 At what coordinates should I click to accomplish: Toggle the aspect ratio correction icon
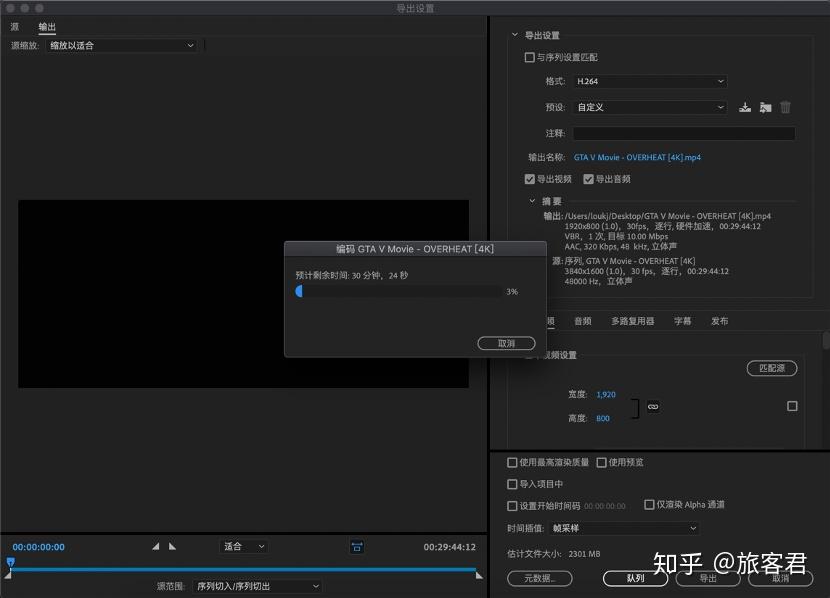[357, 547]
